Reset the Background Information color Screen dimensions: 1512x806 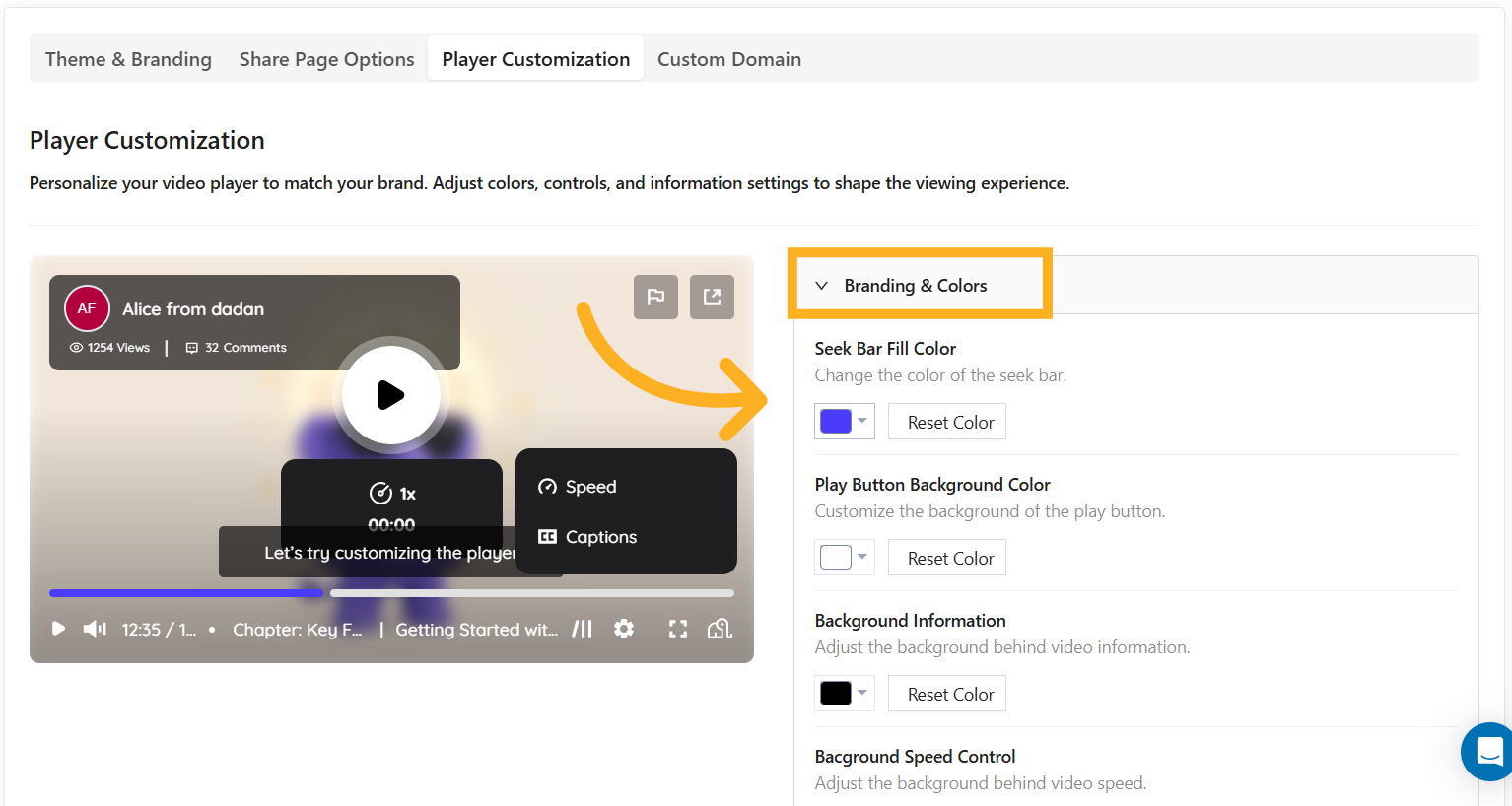[946, 693]
